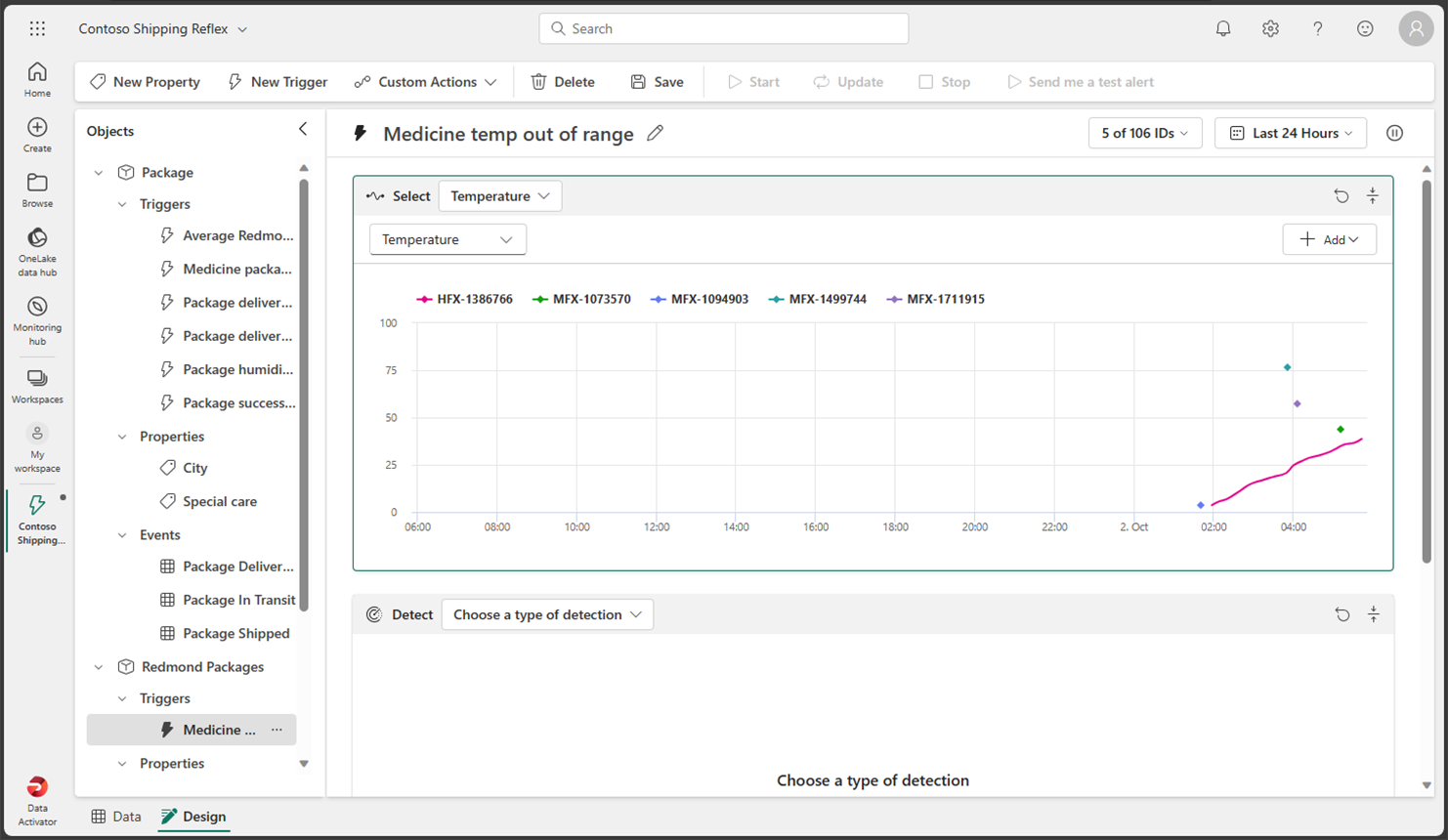Select Package success... trigger

point(227,402)
